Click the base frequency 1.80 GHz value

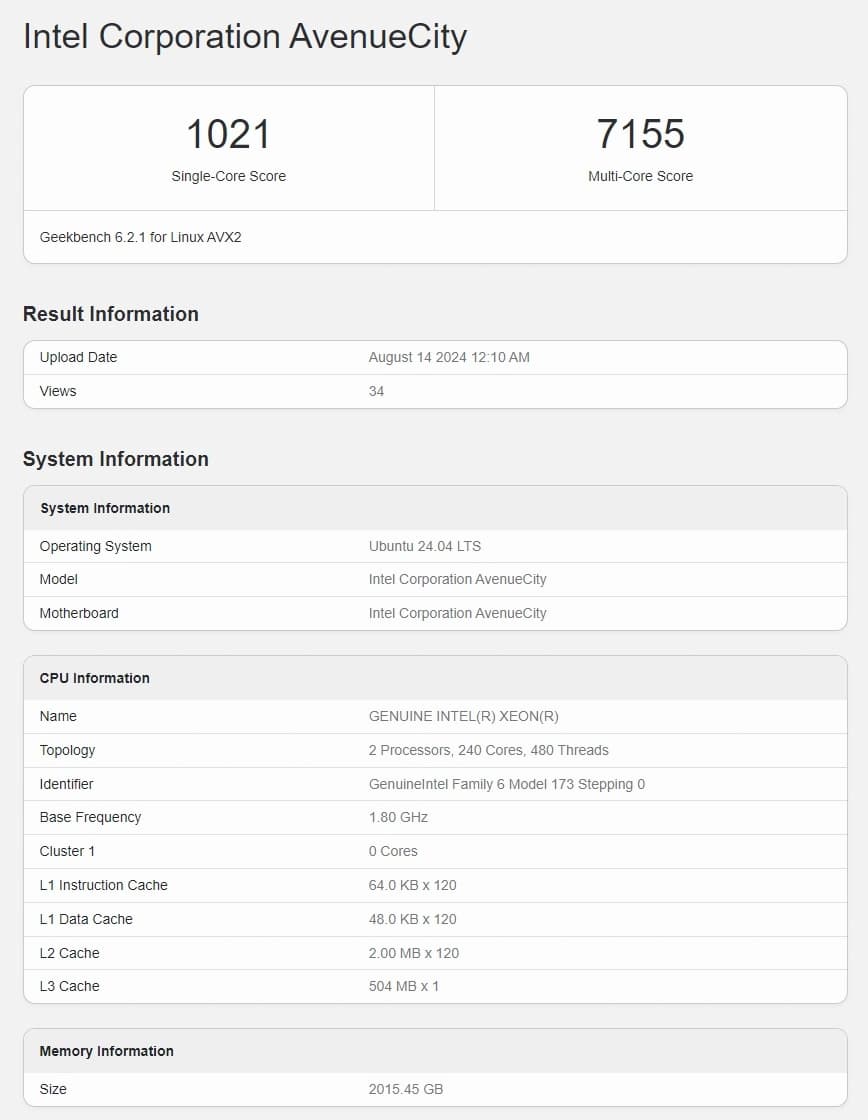[398, 817]
